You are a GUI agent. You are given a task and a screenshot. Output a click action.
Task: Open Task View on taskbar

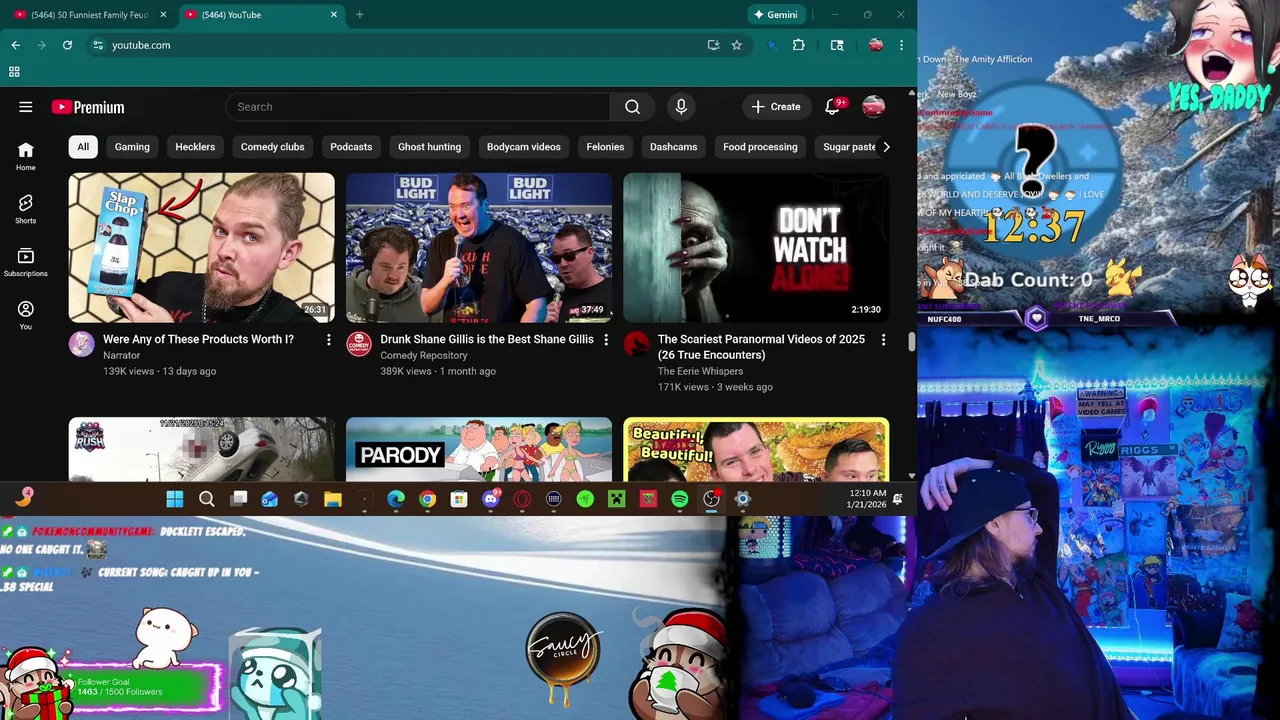(x=239, y=499)
